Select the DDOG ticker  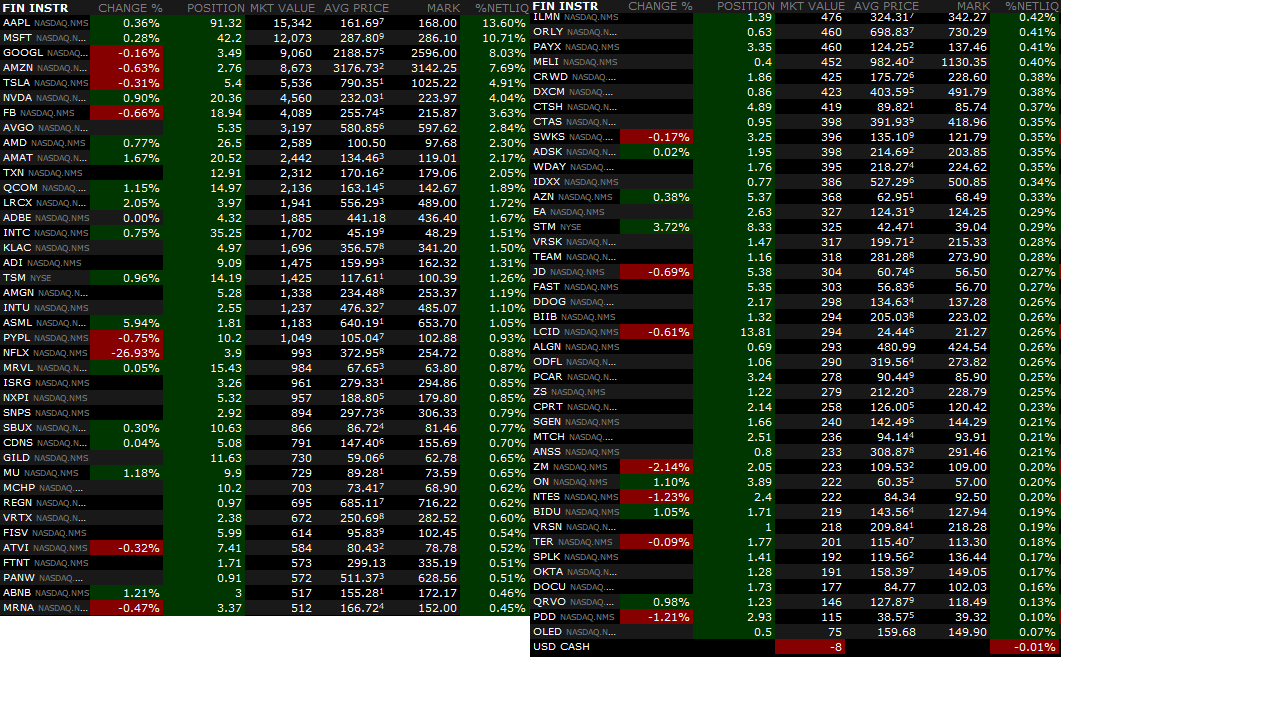click(549, 301)
